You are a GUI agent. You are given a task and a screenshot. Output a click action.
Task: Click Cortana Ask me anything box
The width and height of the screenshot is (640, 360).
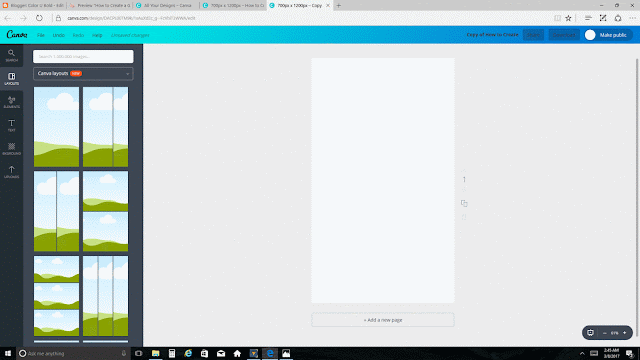73,353
